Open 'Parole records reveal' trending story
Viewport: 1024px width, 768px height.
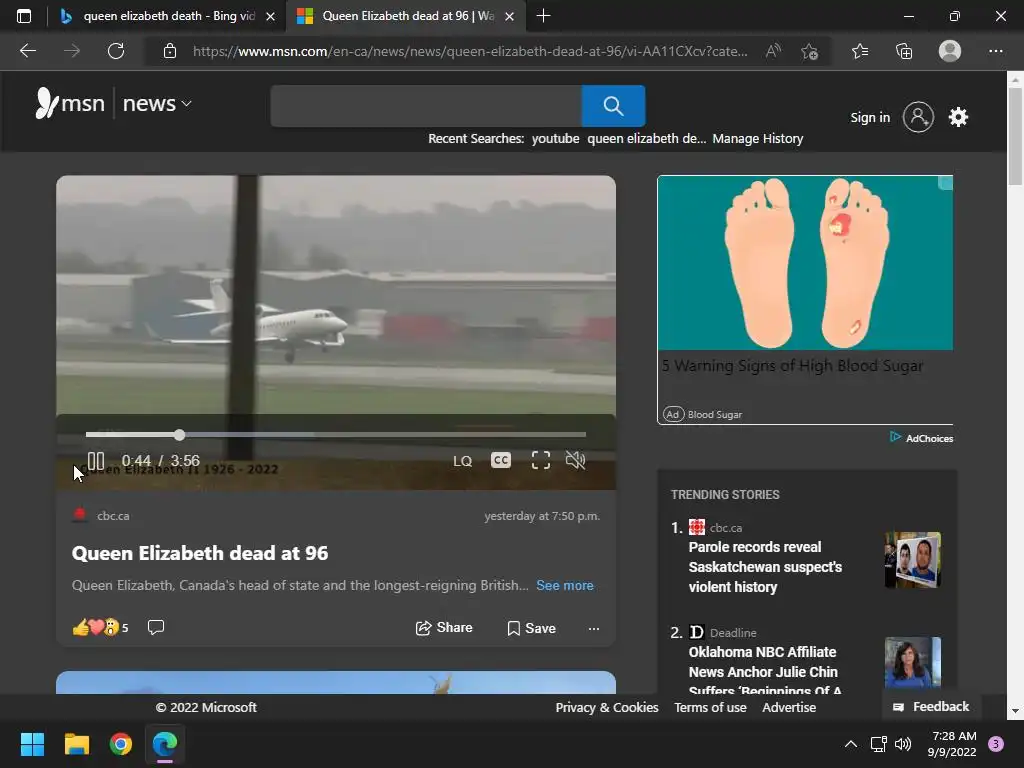765,567
